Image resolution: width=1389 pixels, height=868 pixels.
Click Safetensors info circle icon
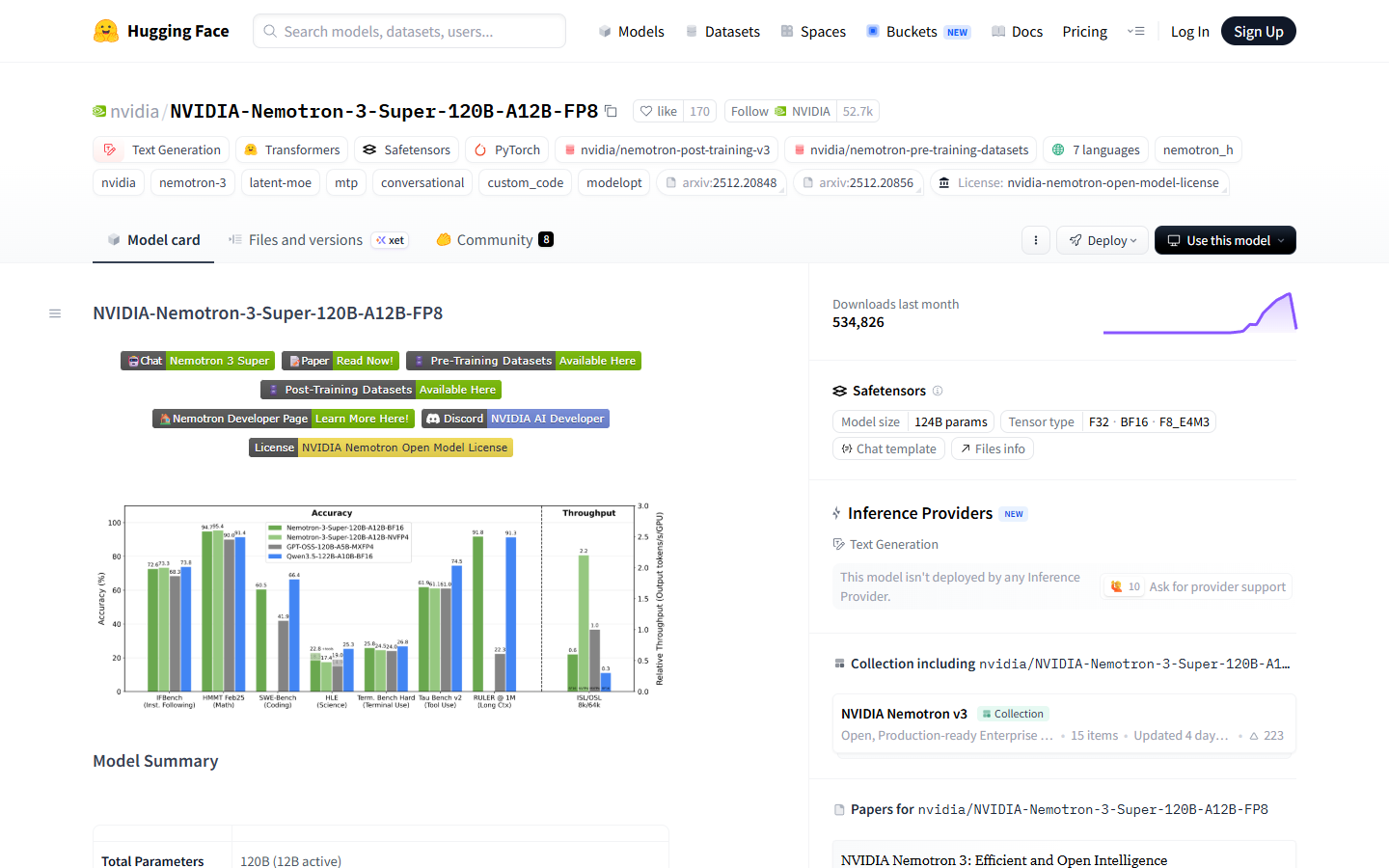(x=938, y=391)
